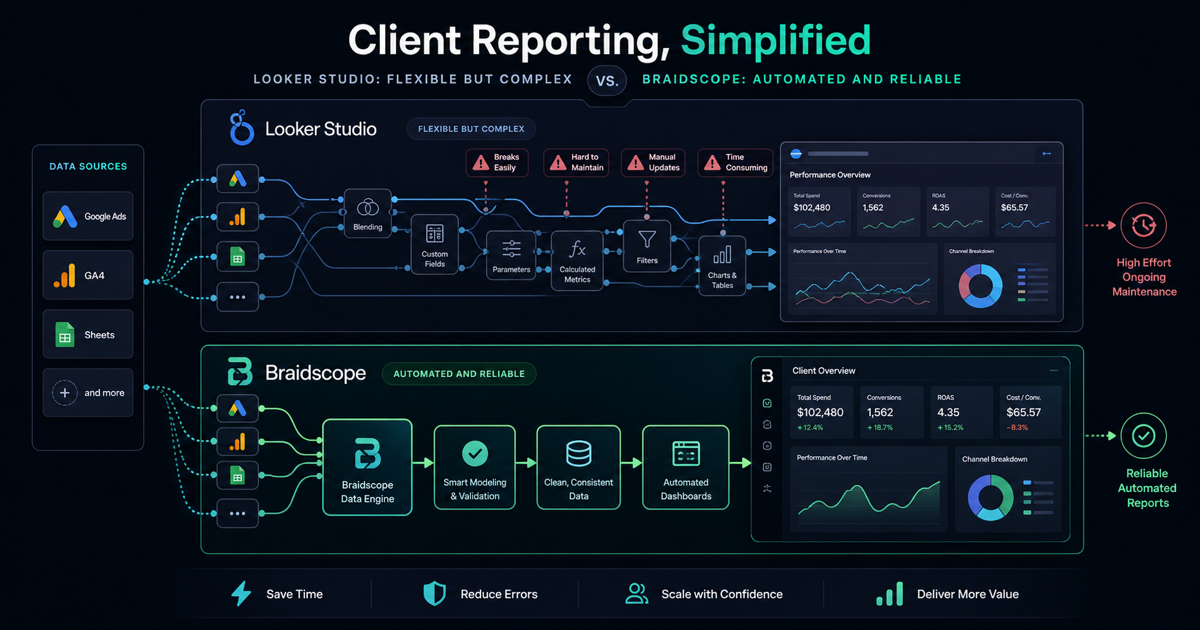
Task: Click the 'Automated and reliable' pill badge
Action: (x=459, y=374)
